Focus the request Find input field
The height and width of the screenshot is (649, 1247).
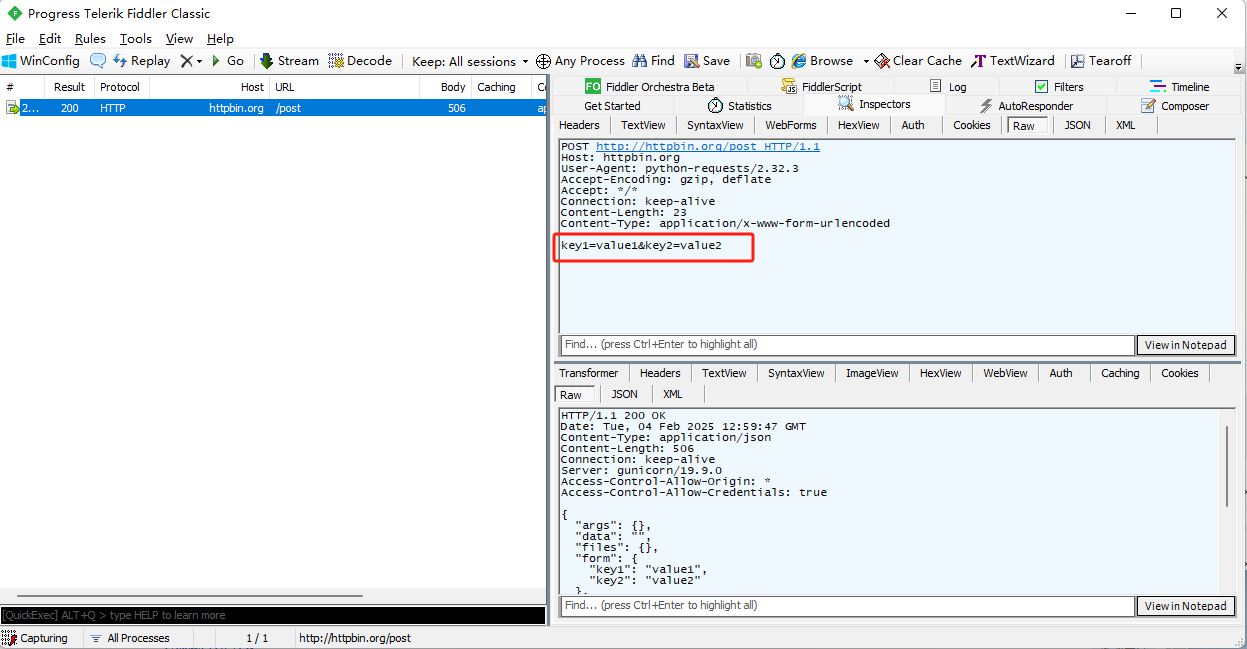pyautogui.click(x=847, y=344)
